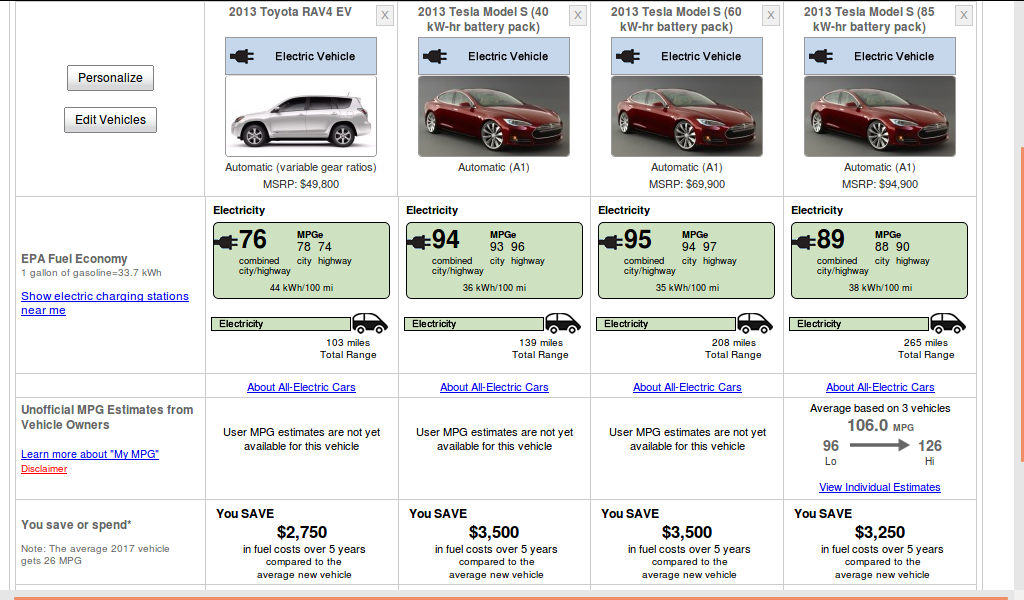Viewport: 1024px width, 600px height.
Task: Open the Edit Vehicles button
Action: [x=110, y=120]
